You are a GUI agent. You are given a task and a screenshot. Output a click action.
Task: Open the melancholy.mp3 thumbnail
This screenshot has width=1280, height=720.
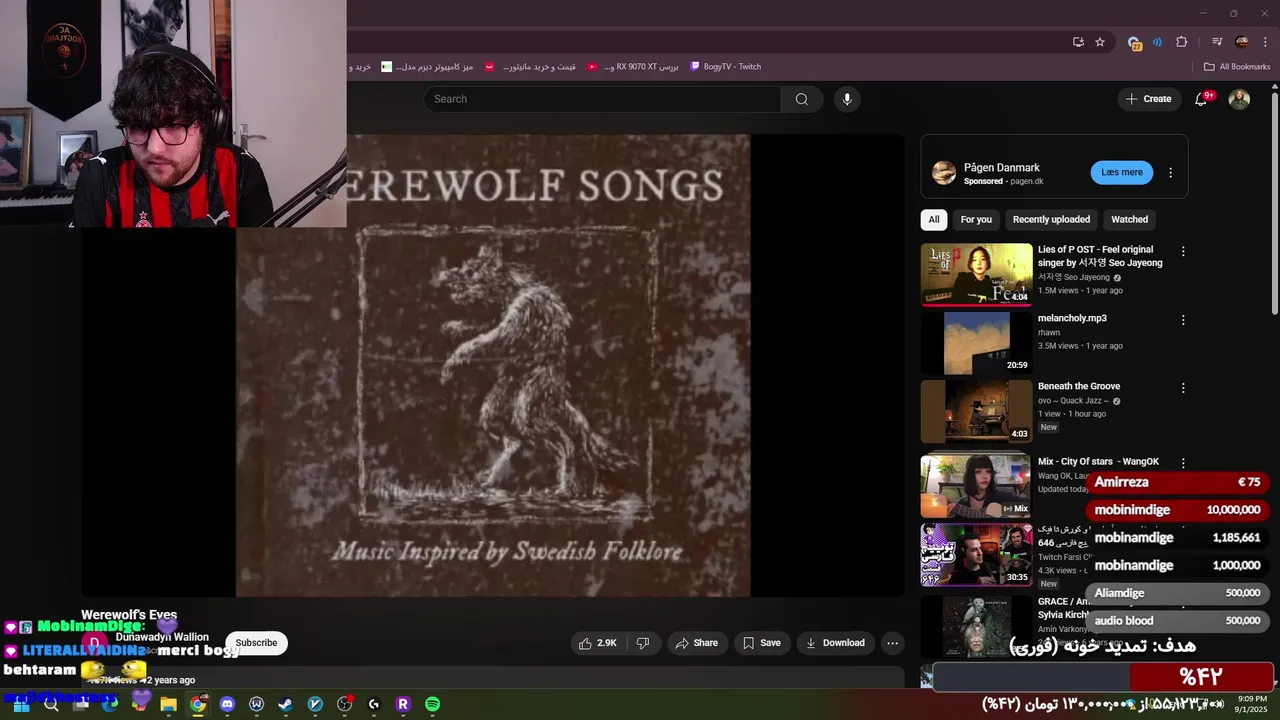(976, 343)
